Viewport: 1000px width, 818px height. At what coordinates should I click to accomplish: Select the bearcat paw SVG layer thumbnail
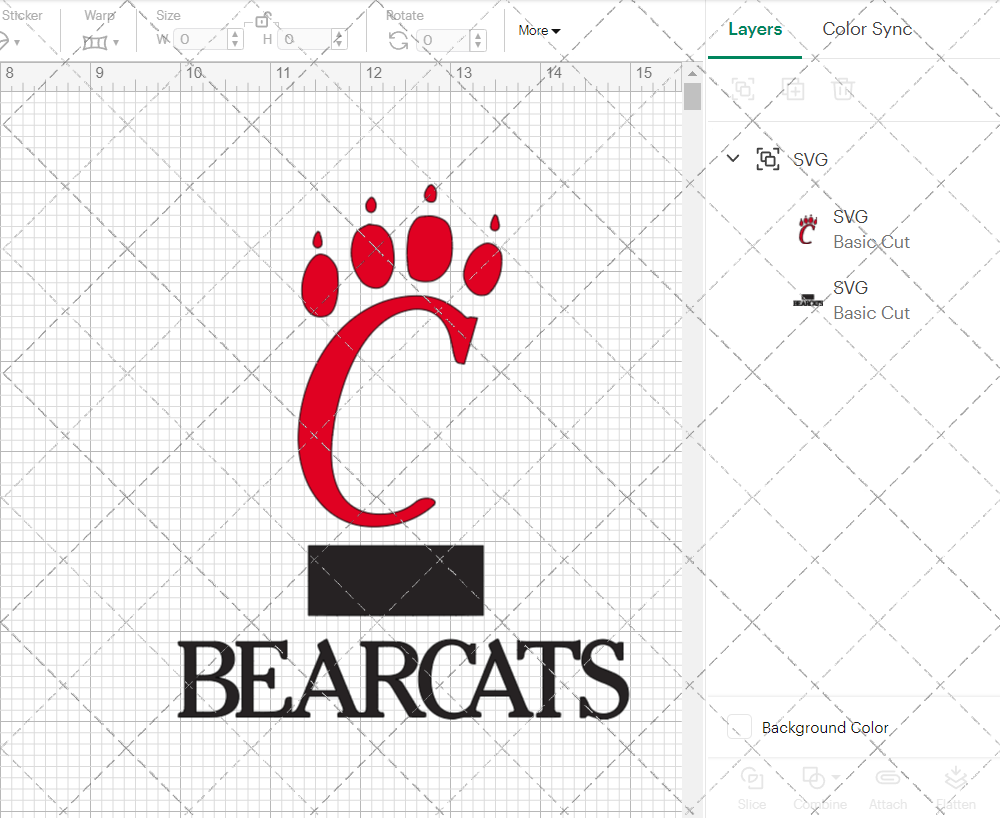click(806, 229)
